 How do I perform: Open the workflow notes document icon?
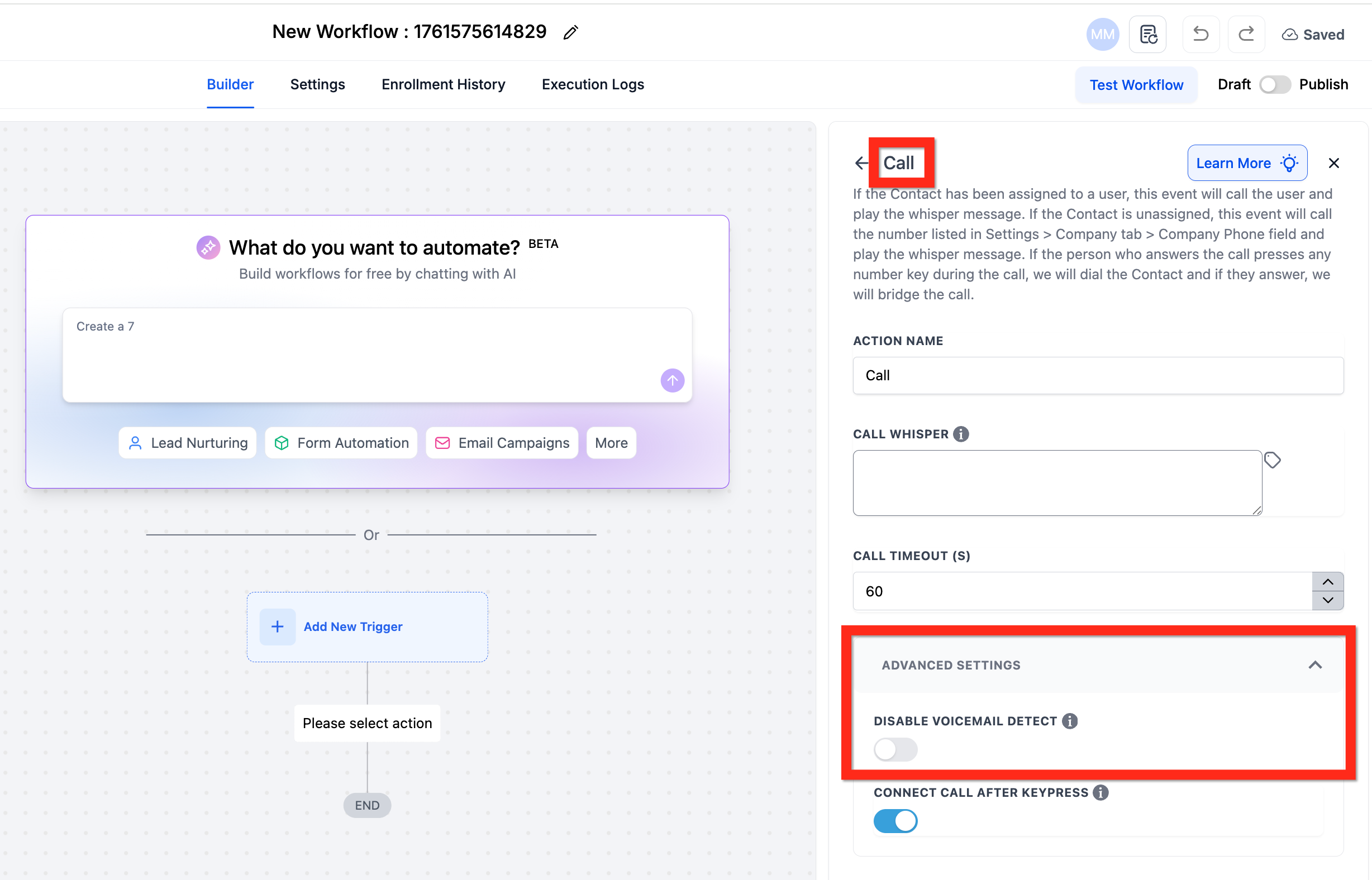(1148, 34)
